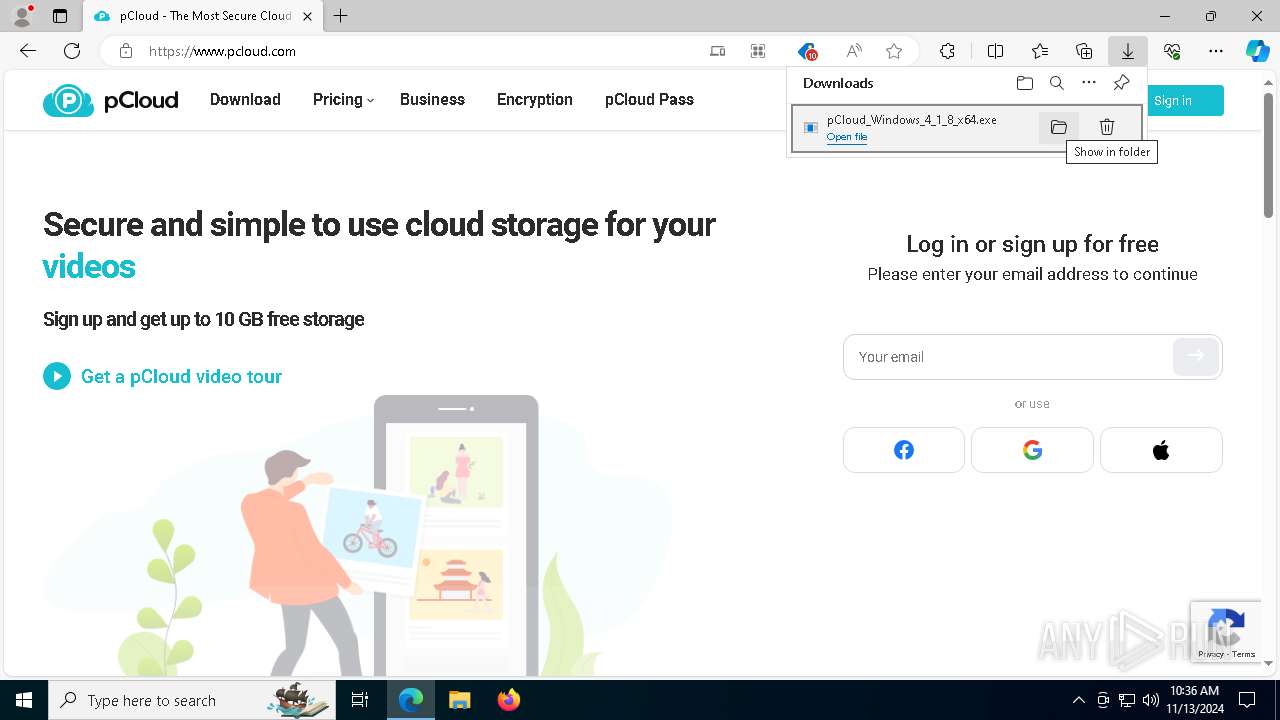This screenshot has height=720, width=1280.
Task: Reload the pCloud page
Action: 72,51
